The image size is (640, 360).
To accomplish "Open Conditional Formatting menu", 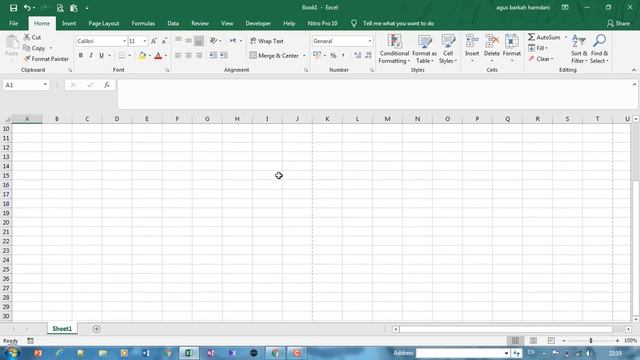I will pos(394,49).
